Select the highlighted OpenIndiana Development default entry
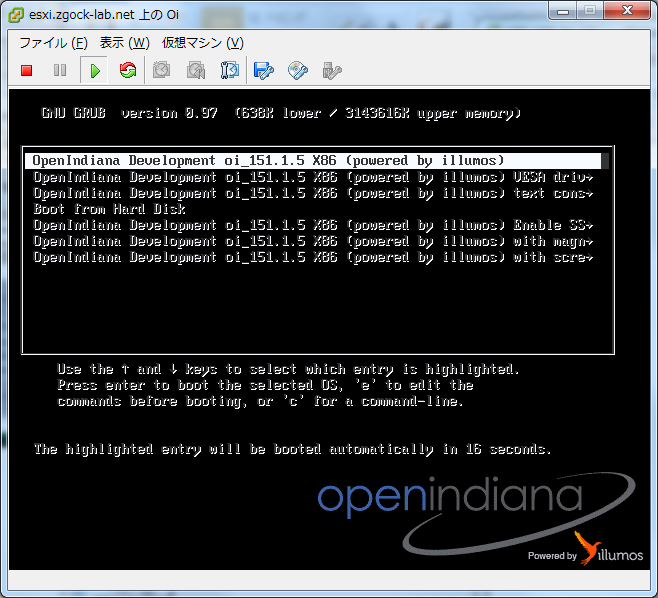This screenshot has width=658, height=598. pyautogui.click(x=313, y=161)
